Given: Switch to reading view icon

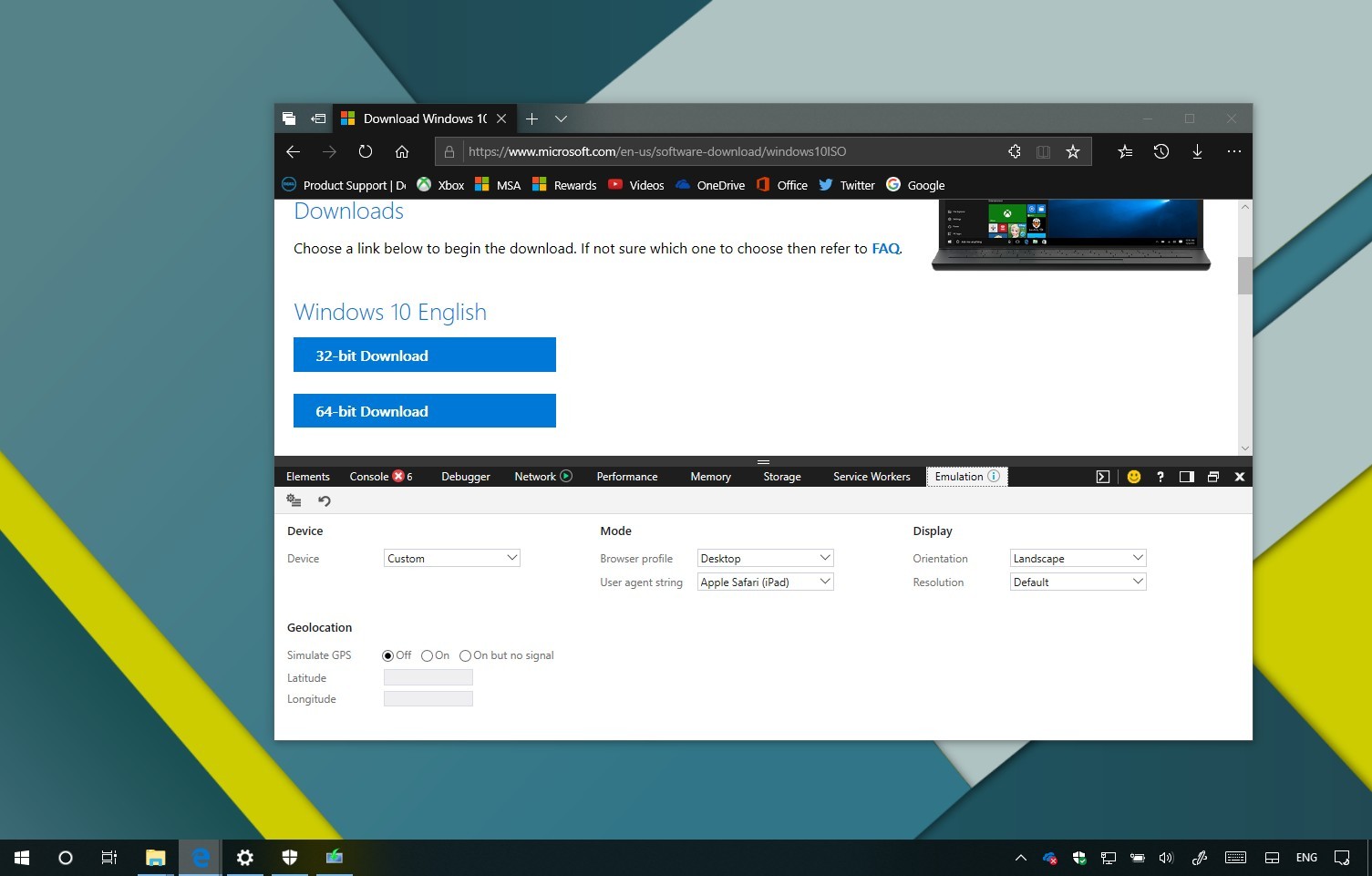Looking at the screenshot, I should (1043, 151).
